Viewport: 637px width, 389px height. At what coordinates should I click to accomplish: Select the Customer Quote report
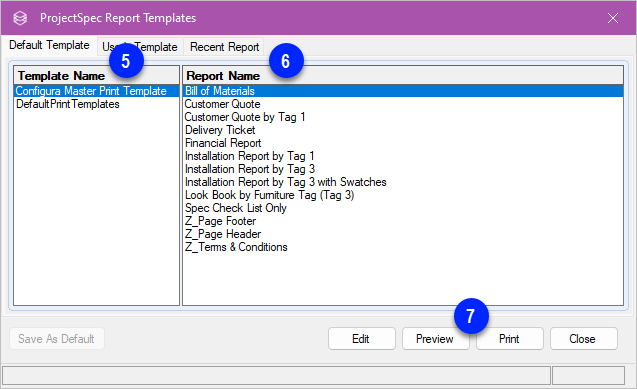click(403, 104)
